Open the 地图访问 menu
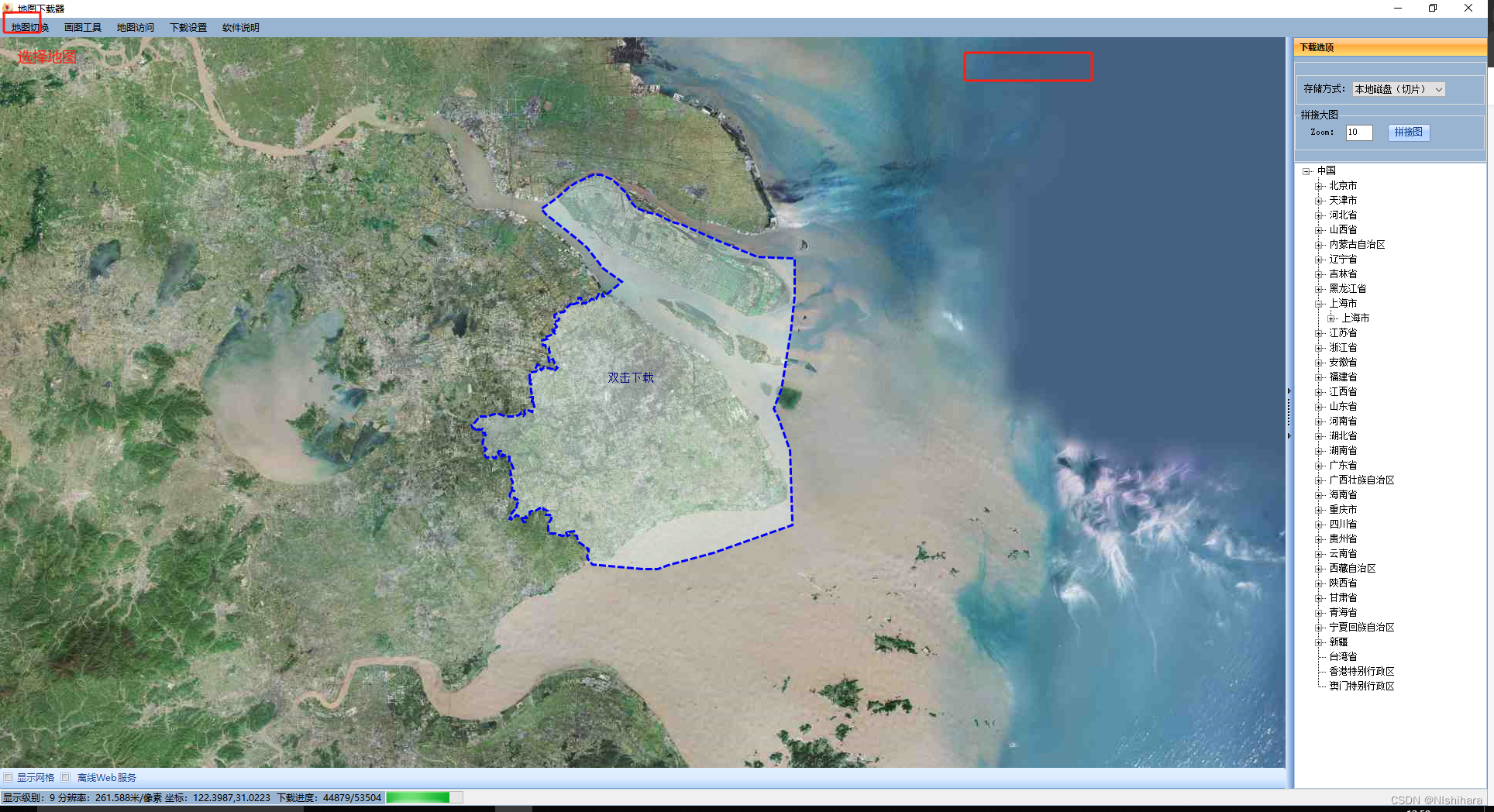 pos(136,28)
